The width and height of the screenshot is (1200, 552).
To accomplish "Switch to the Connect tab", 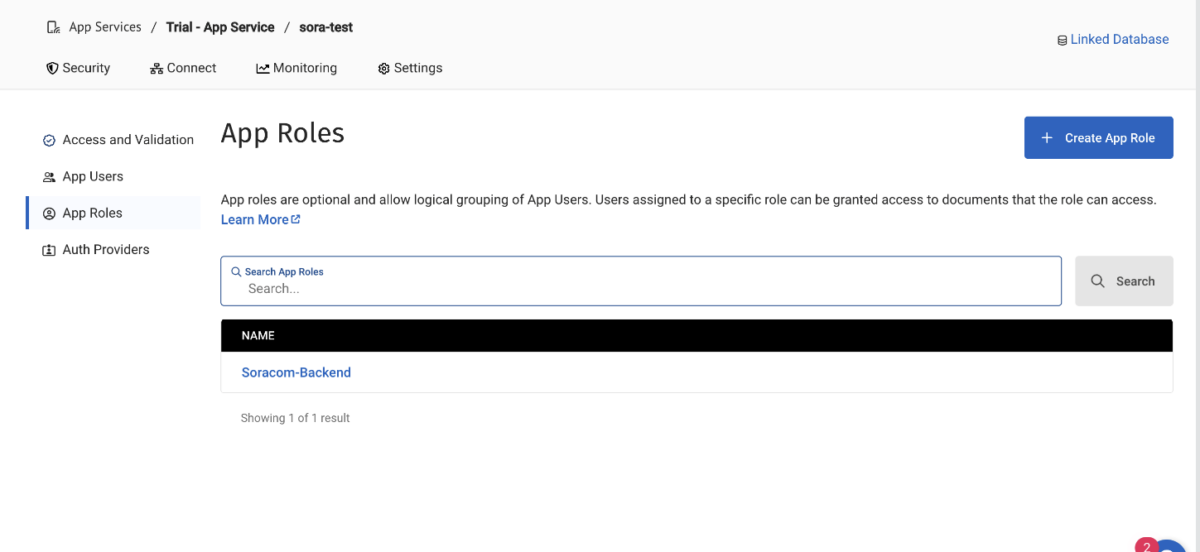I will point(191,68).
